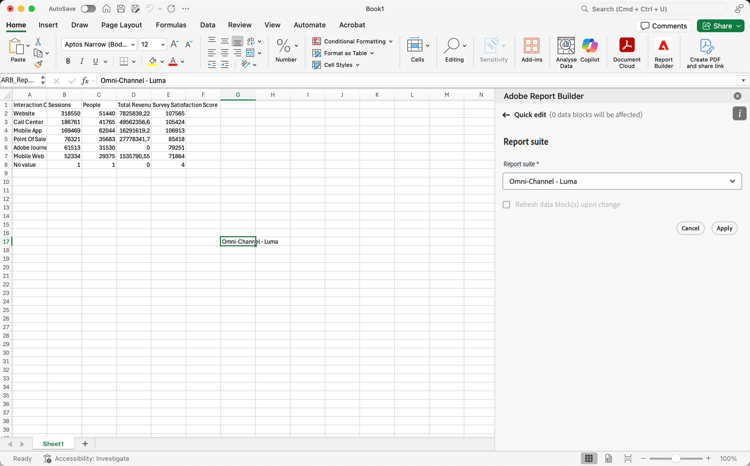Toggle bold formatting
Image resolution: width=750 pixels, height=466 pixels.
point(68,61)
